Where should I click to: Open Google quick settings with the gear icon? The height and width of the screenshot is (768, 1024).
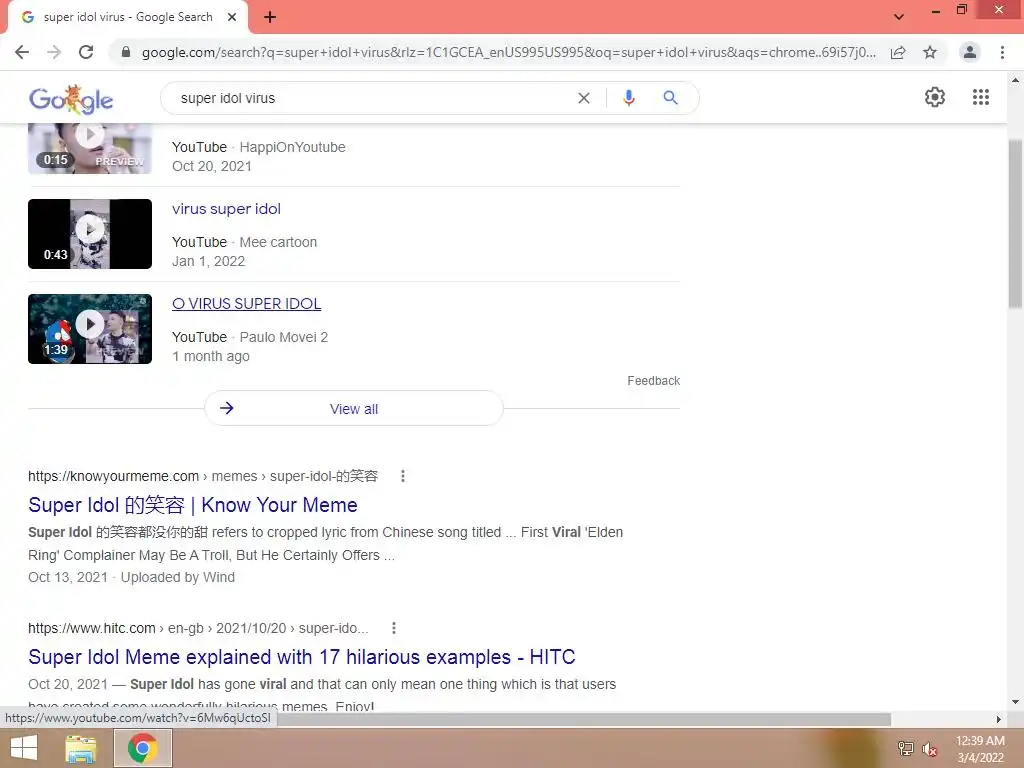pyautogui.click(x=935, y=97)
